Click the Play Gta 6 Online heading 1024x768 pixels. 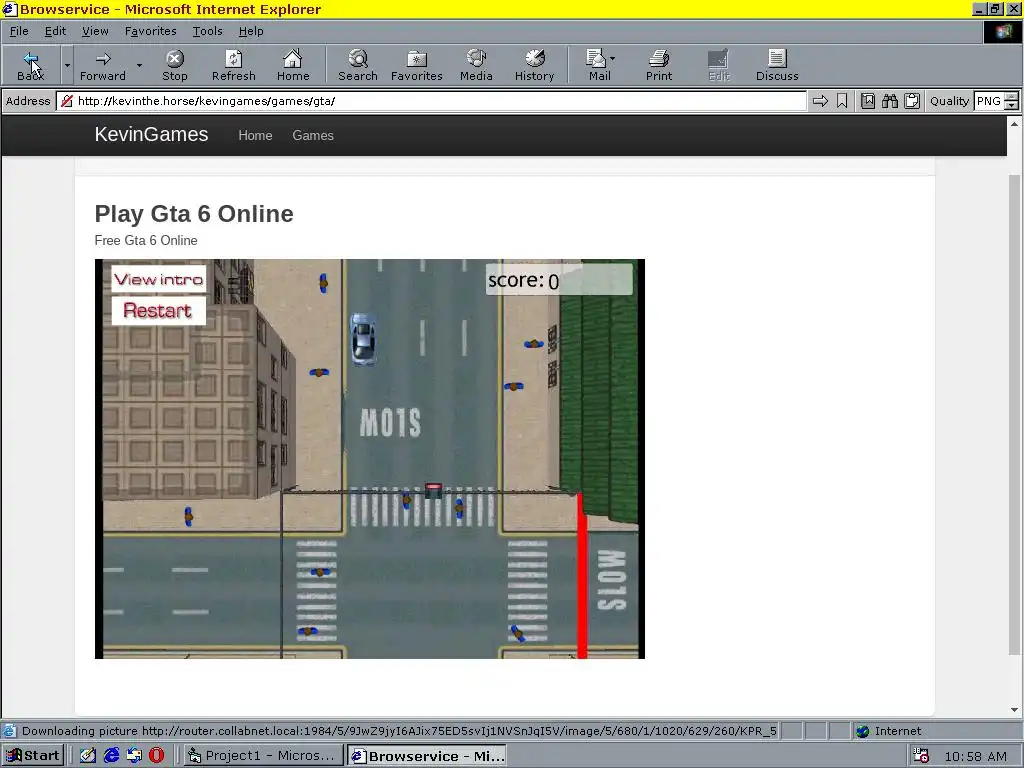click(194, 214)
